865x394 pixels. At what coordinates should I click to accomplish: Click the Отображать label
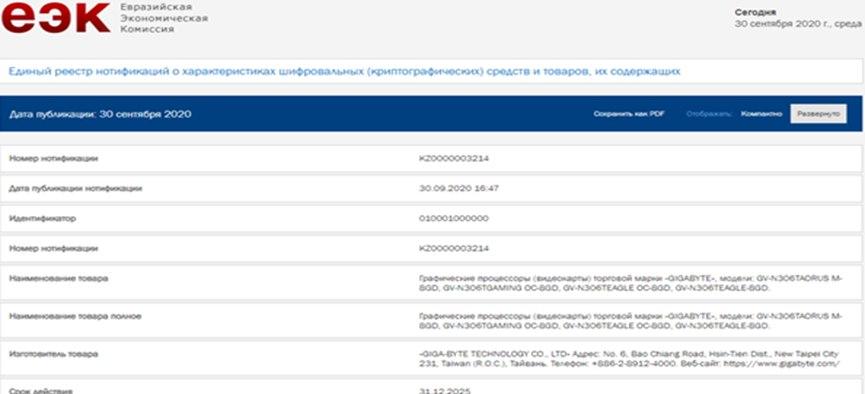(709, 114)
